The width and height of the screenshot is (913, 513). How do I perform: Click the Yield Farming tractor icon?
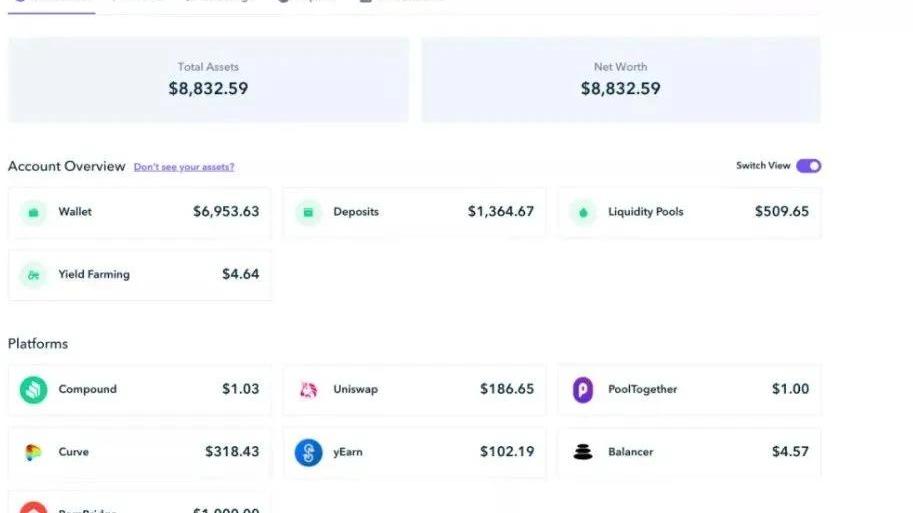point(33,274)
